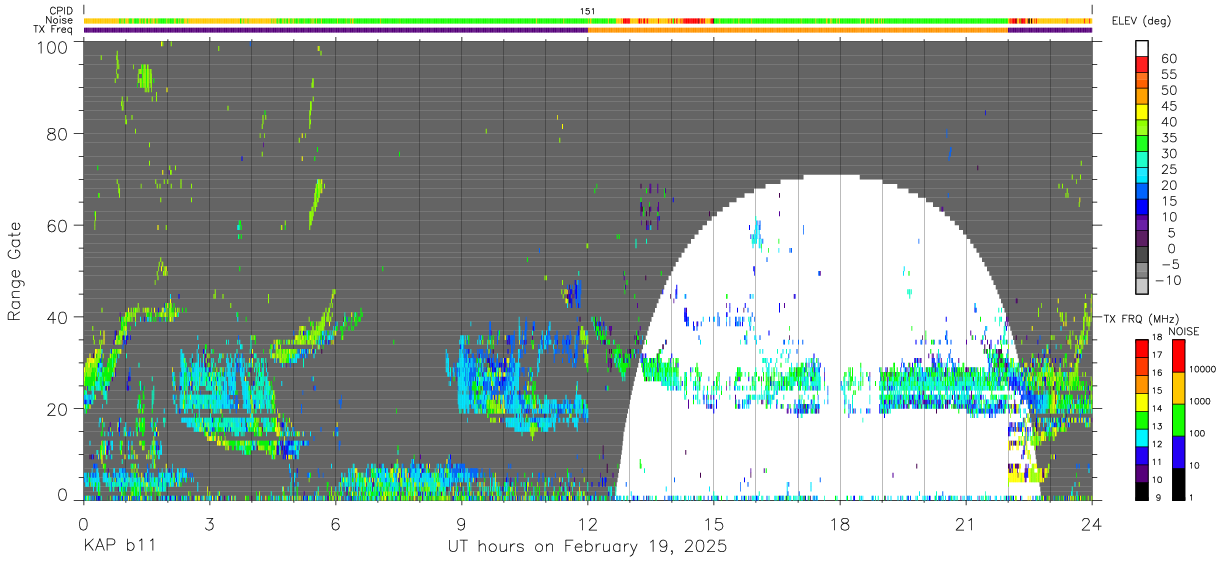Click the x-axis tick label '12'
Viewport: 1228px width, 567px height.
pos(587,525)
